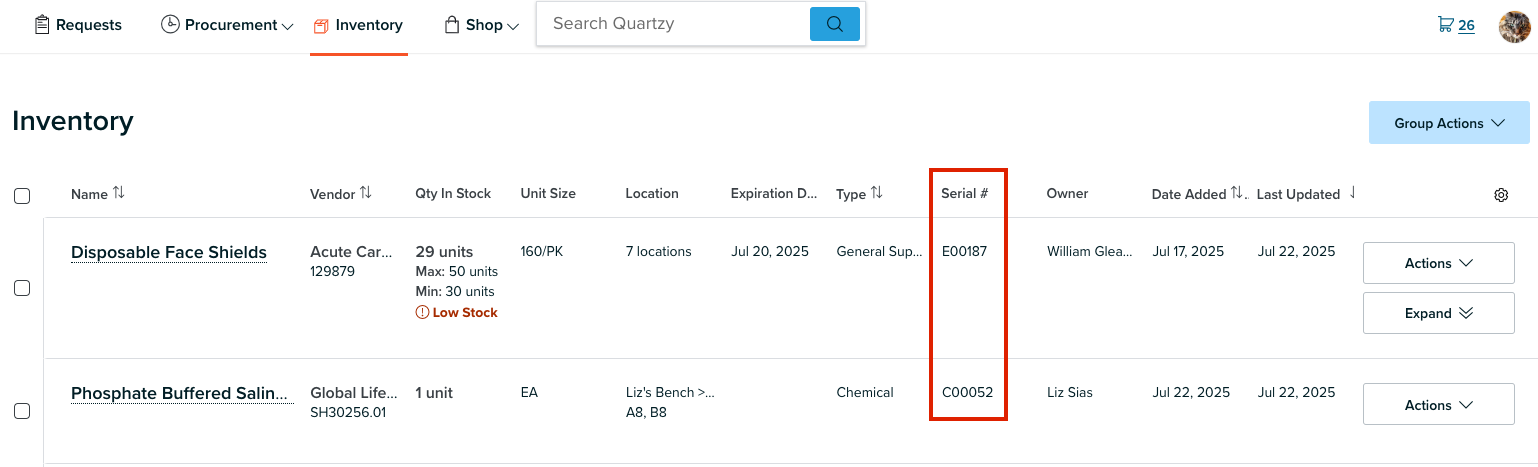Click the Location column header
This screenshot has width=1538, height=467.
652,193
